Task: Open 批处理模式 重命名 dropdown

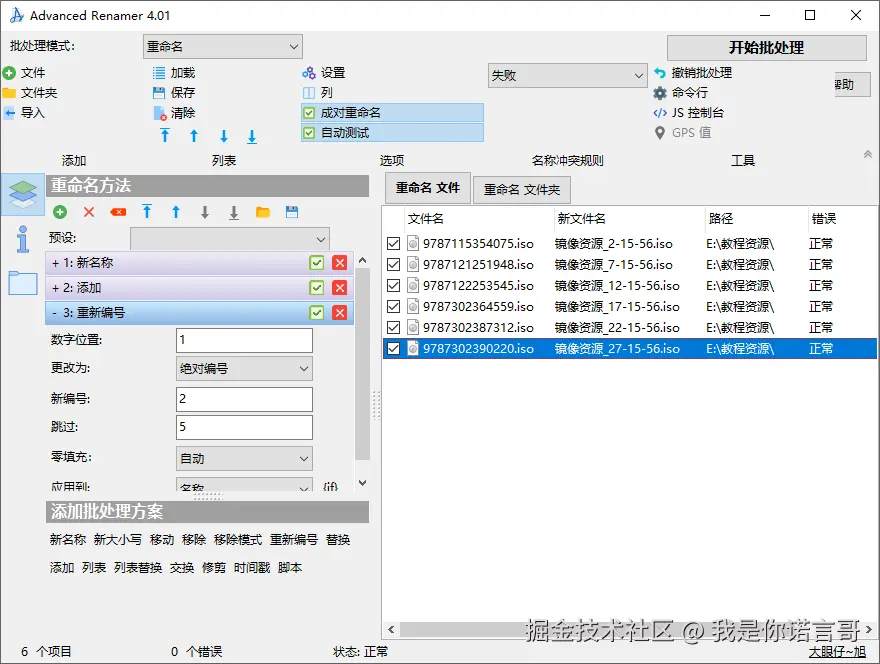Action: point(223,47)
